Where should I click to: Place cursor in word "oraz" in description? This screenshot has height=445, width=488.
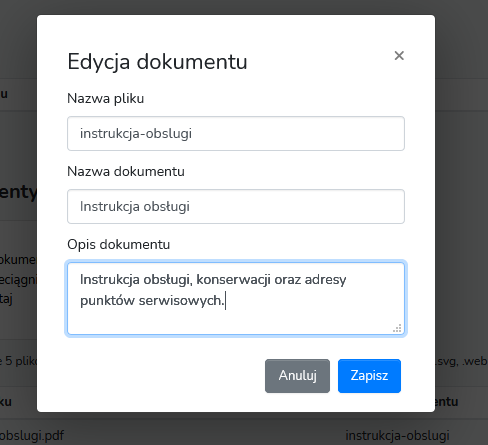[287, 280]
